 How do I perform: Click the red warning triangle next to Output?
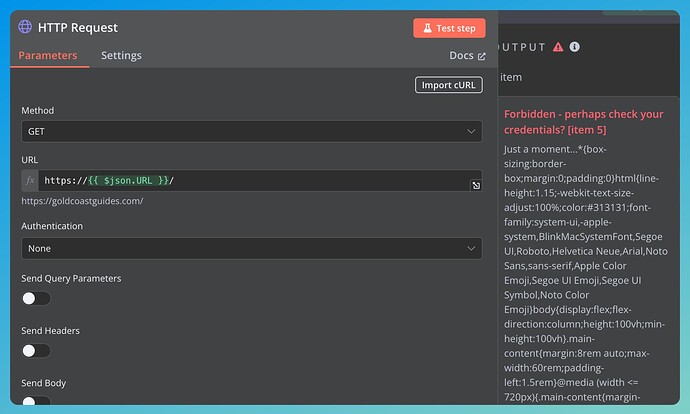click(558, 47)
